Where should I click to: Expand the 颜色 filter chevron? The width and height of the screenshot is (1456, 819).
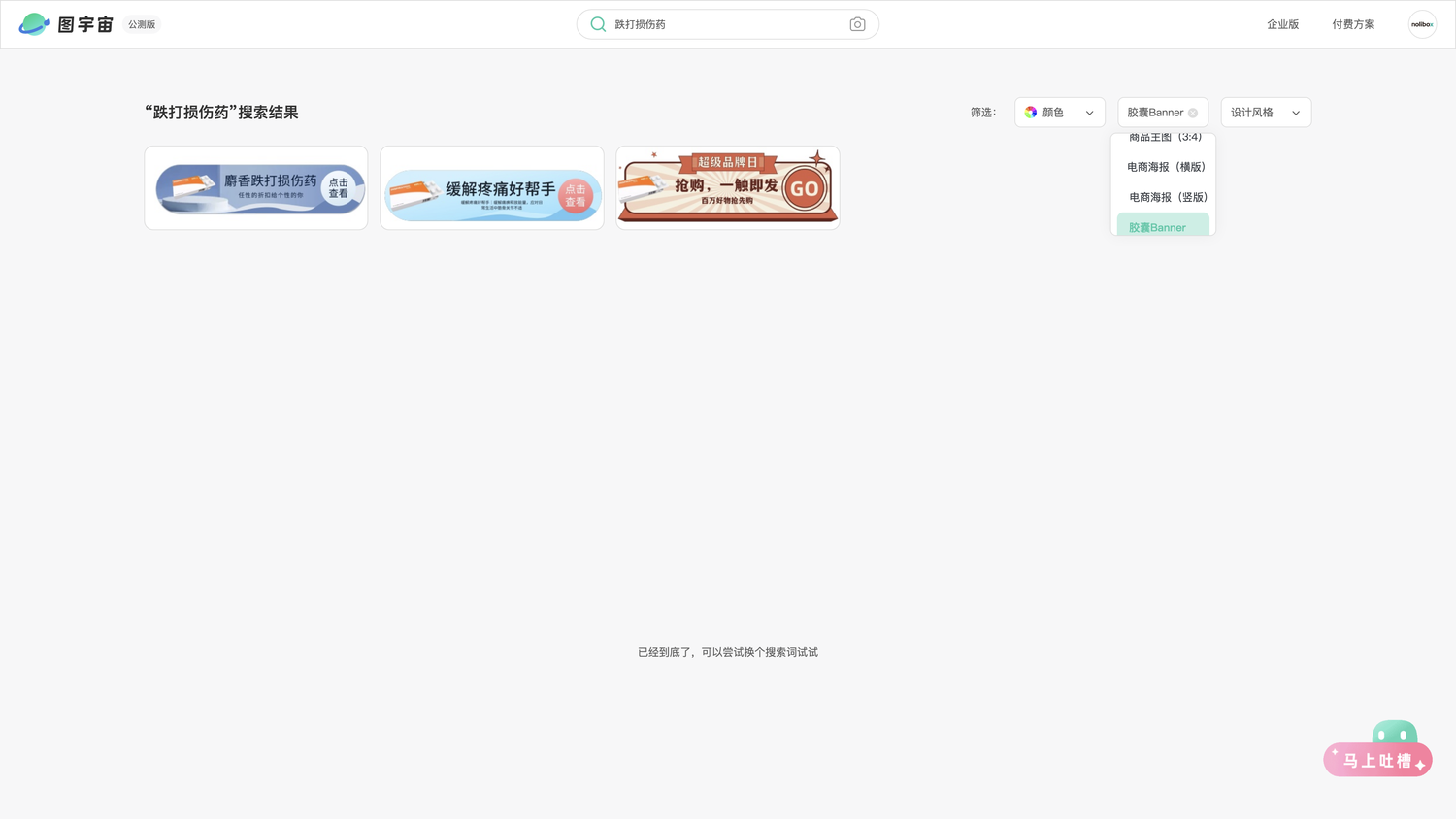click(1089, 113)
